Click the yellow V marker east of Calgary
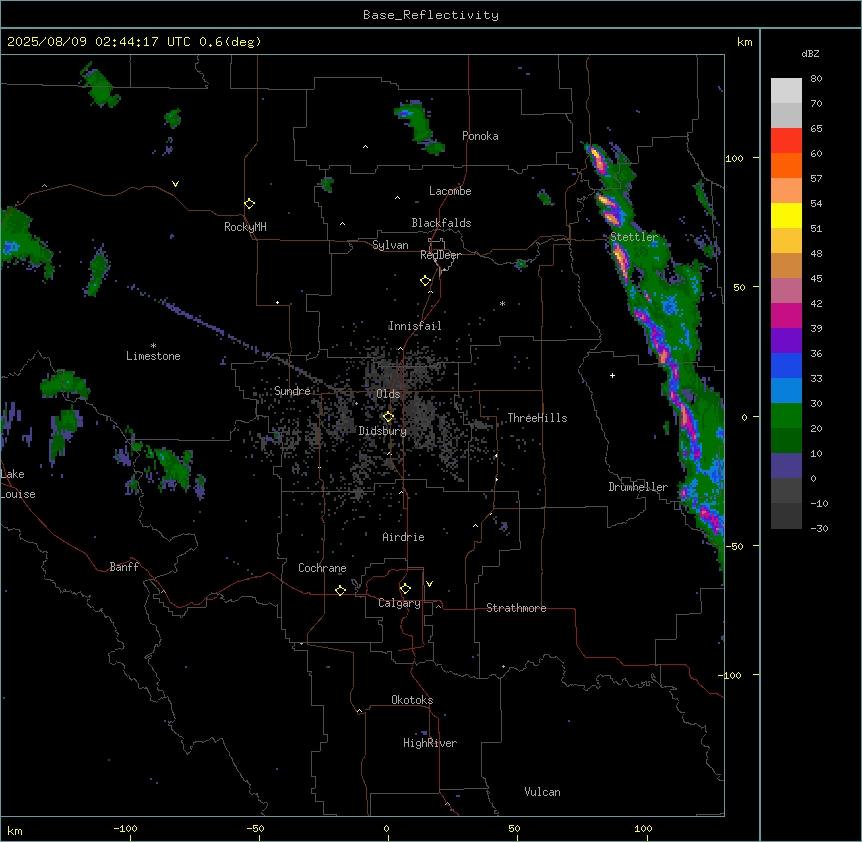 [429, 584]
